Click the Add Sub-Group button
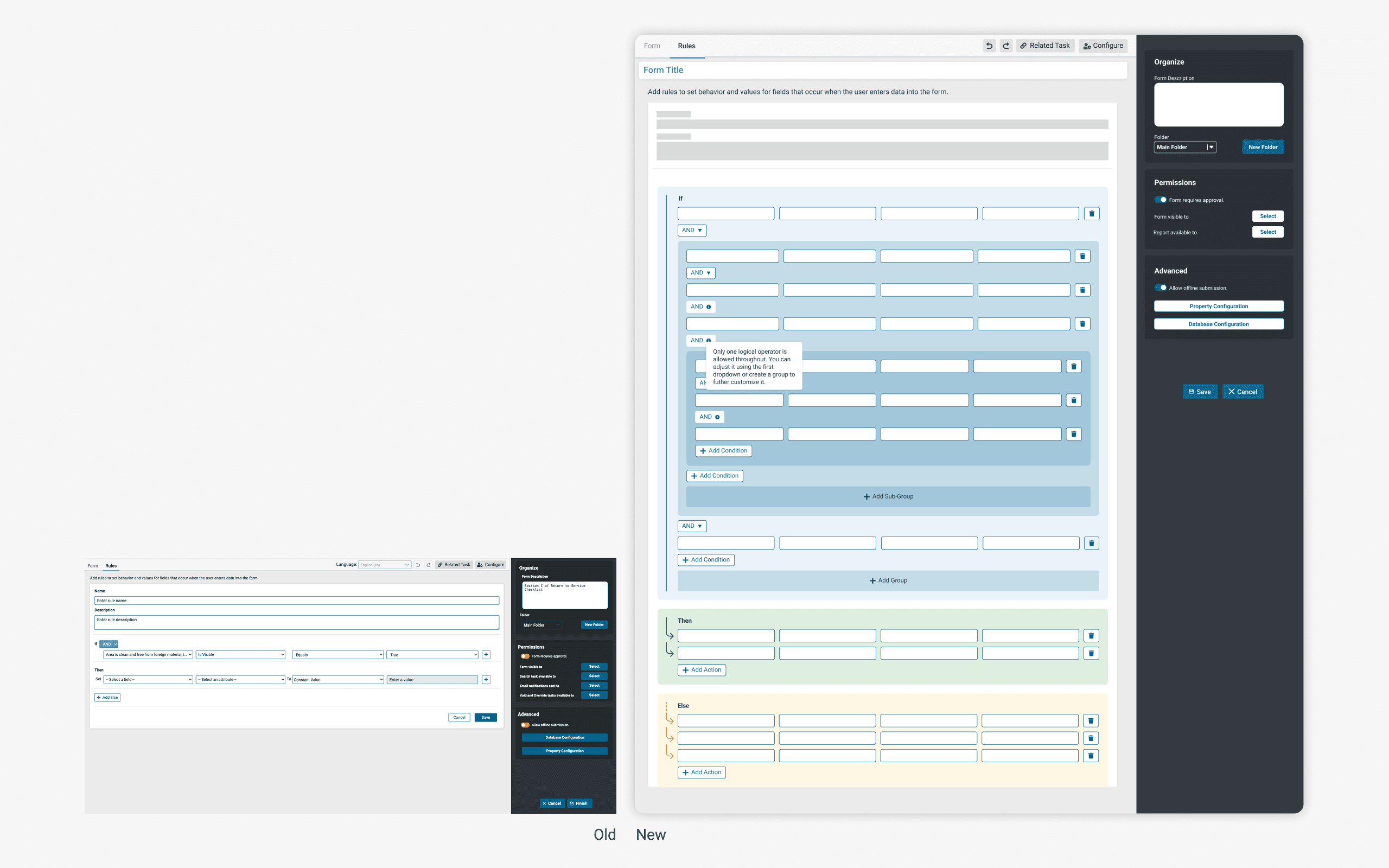 point(888,496)
